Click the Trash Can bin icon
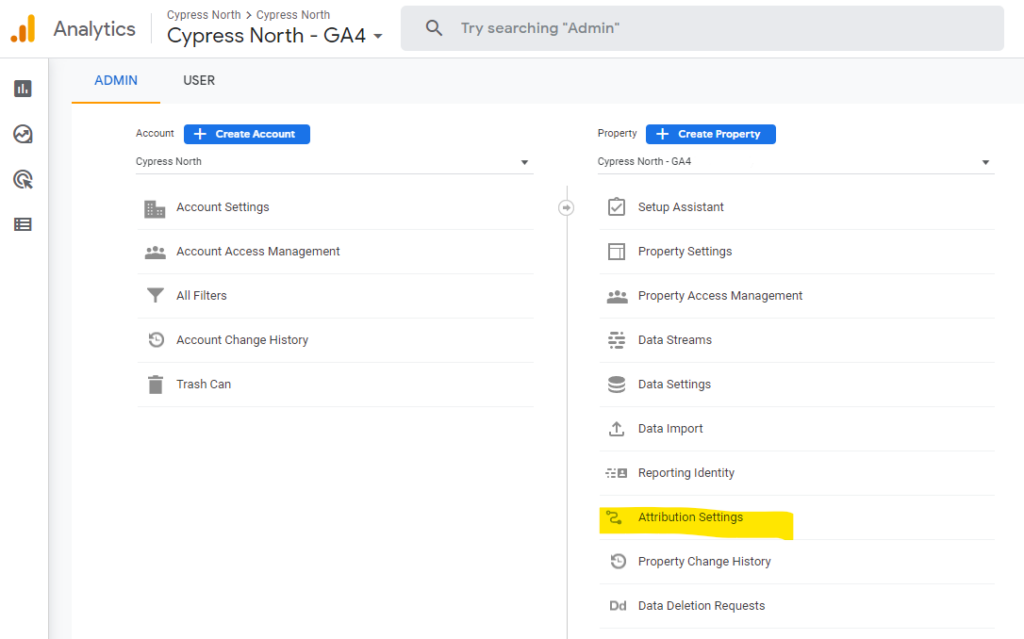The image size is (1024, 639). coord(155,384)
